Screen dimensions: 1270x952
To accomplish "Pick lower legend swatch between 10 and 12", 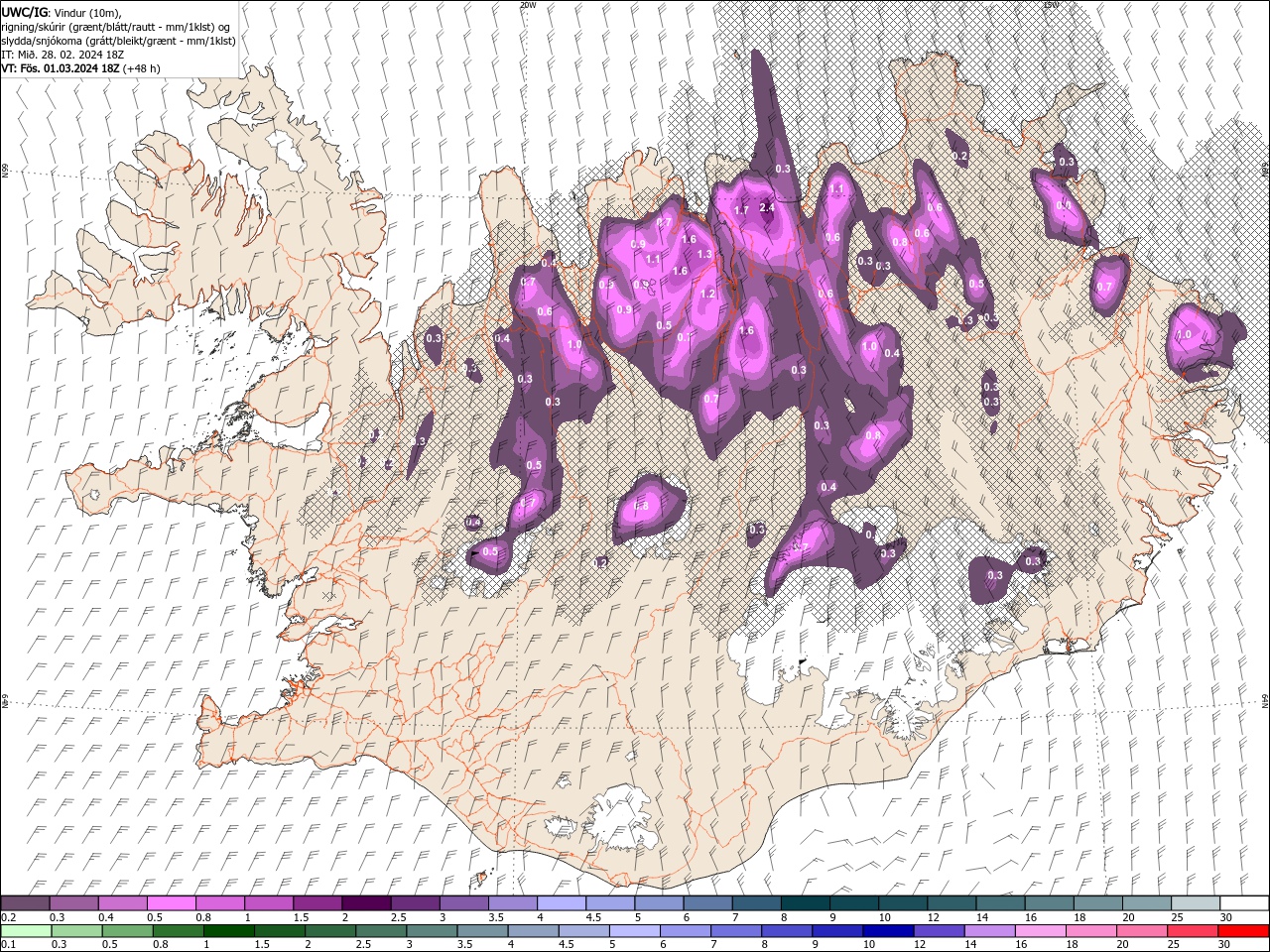I will [888, 931].
